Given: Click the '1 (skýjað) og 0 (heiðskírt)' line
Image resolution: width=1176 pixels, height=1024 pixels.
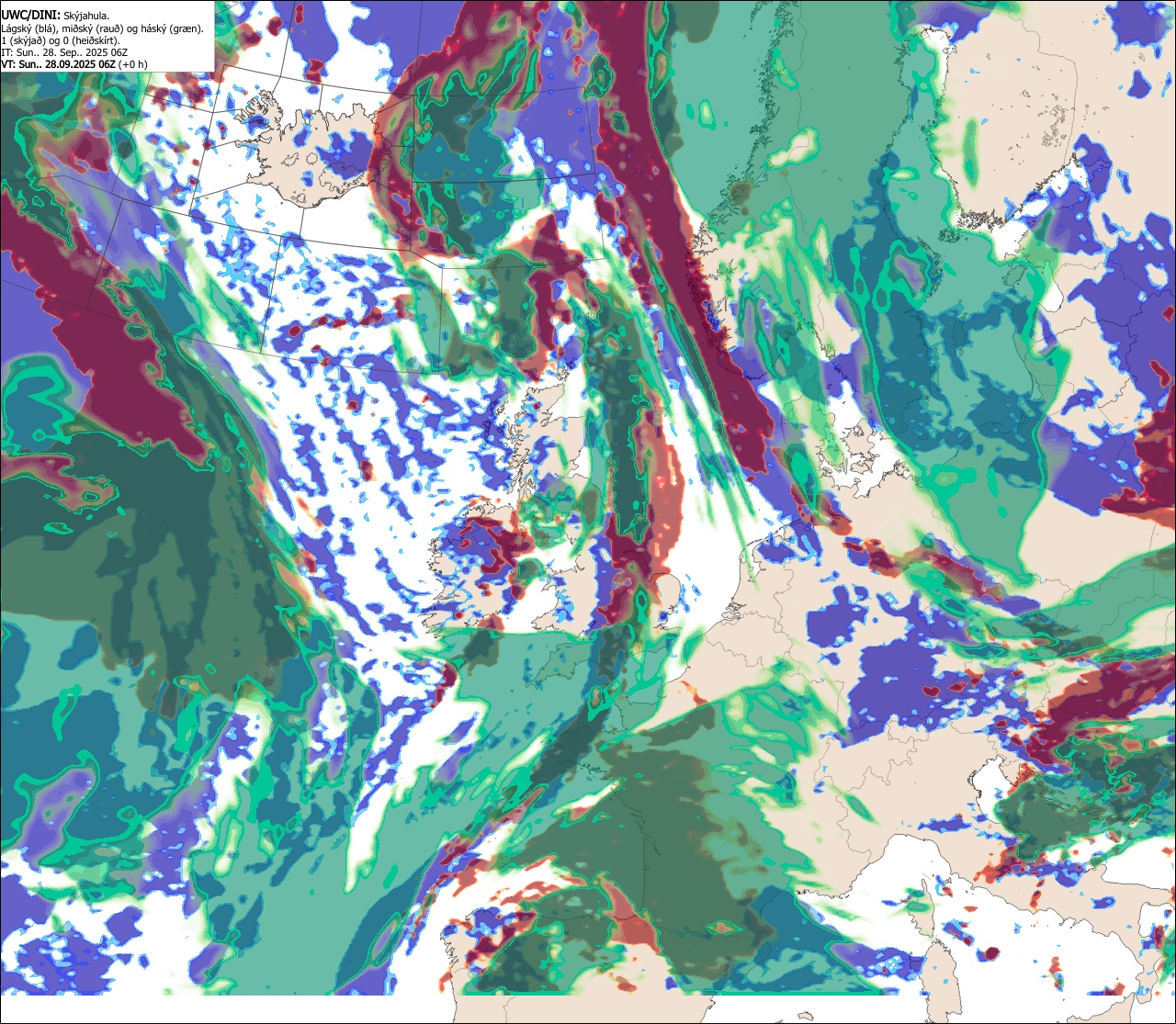Looking at the screenshot, I should coord(61,40).
